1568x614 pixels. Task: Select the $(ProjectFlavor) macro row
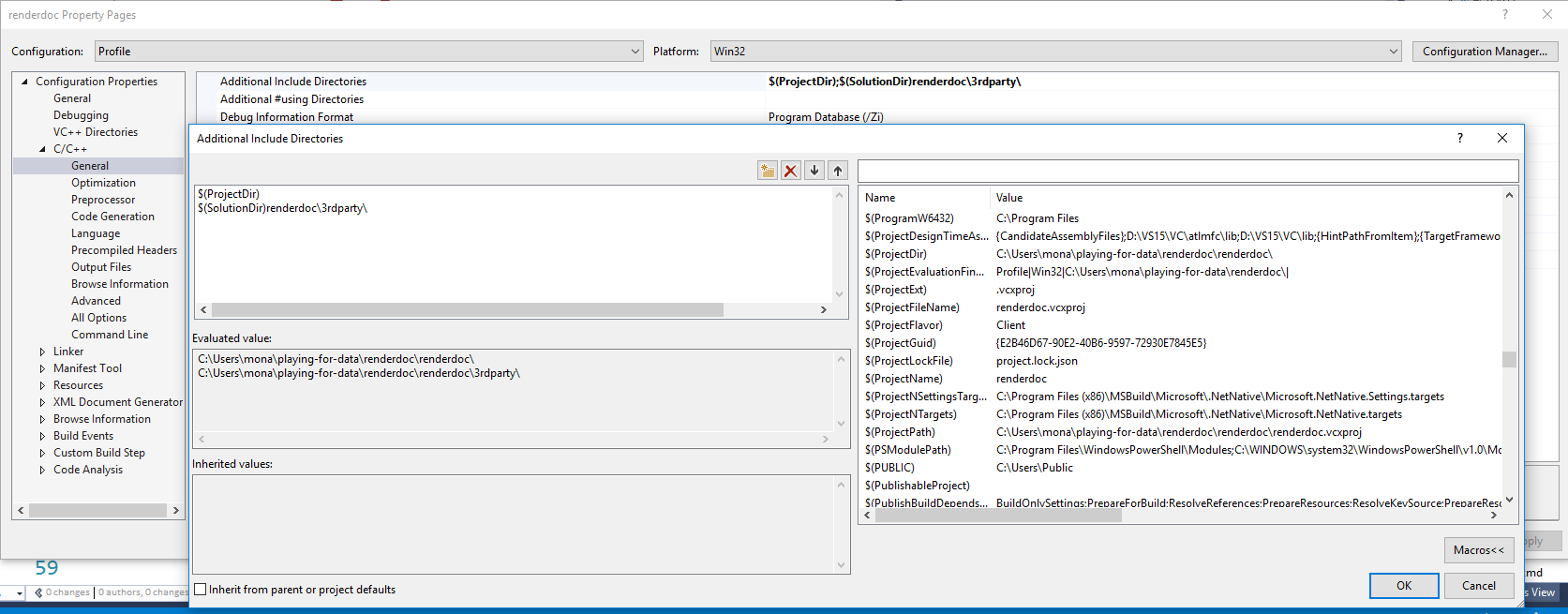(1181, 325)
